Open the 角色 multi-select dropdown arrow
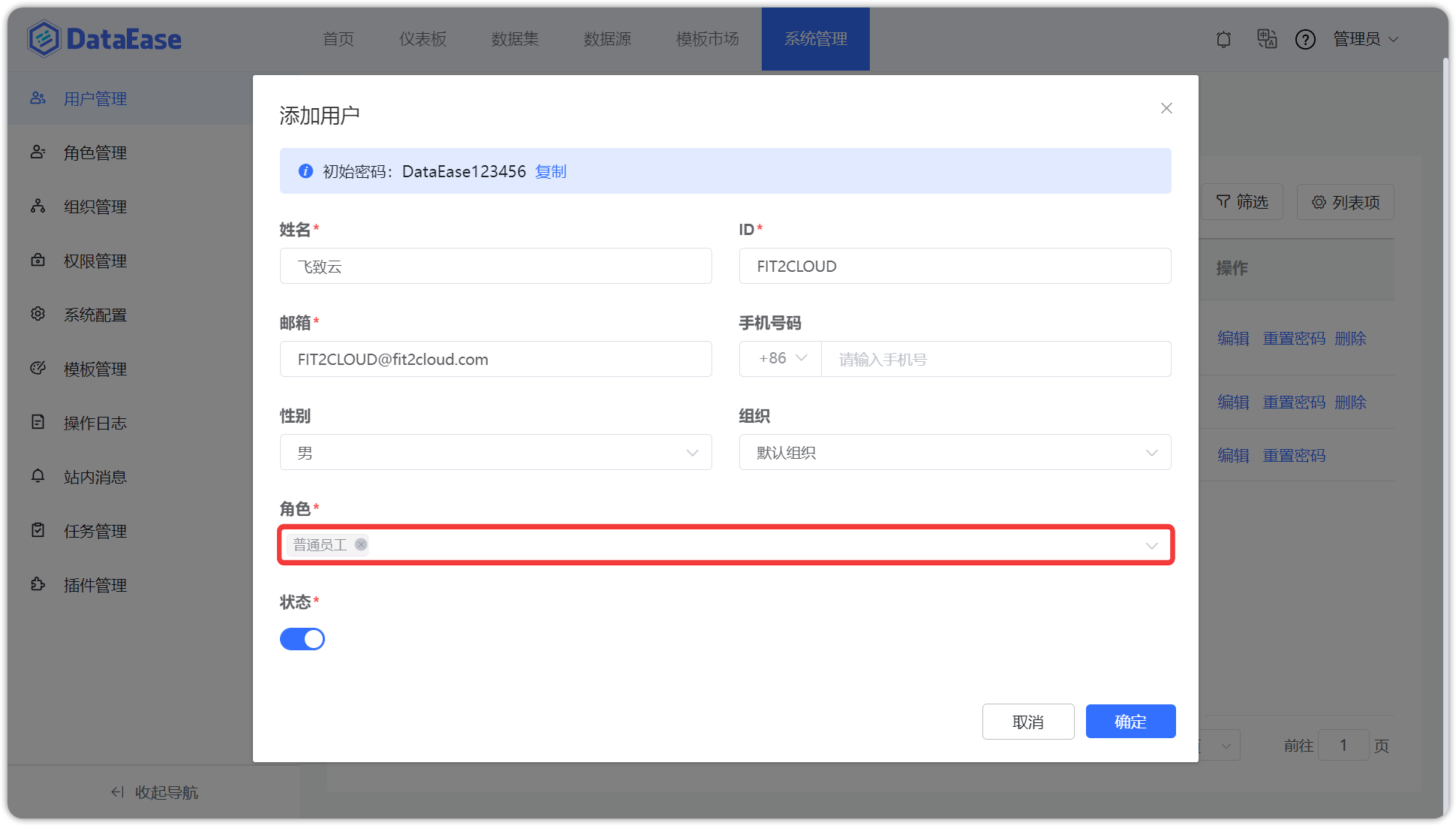1456x826 pixels. [1151, 546]
